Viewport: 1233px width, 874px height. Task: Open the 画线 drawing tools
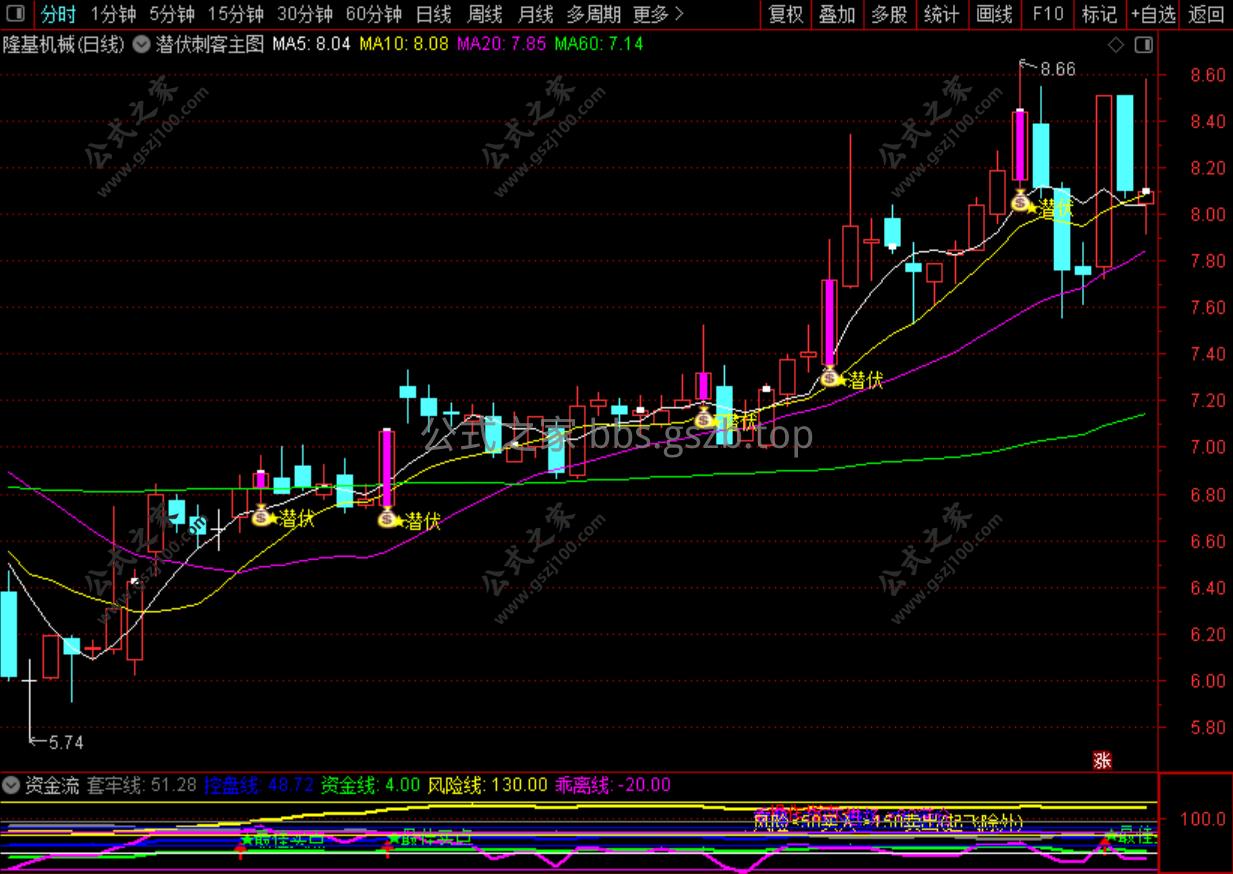994,14
